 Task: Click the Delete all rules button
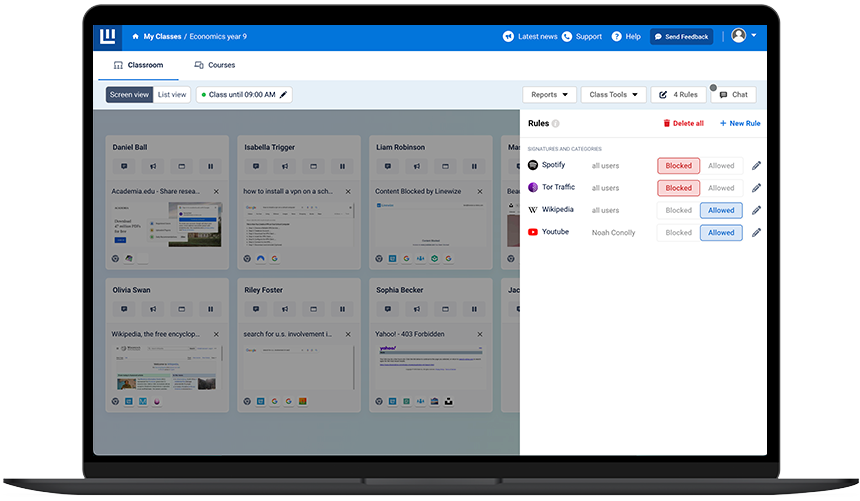tap(683, 123)
